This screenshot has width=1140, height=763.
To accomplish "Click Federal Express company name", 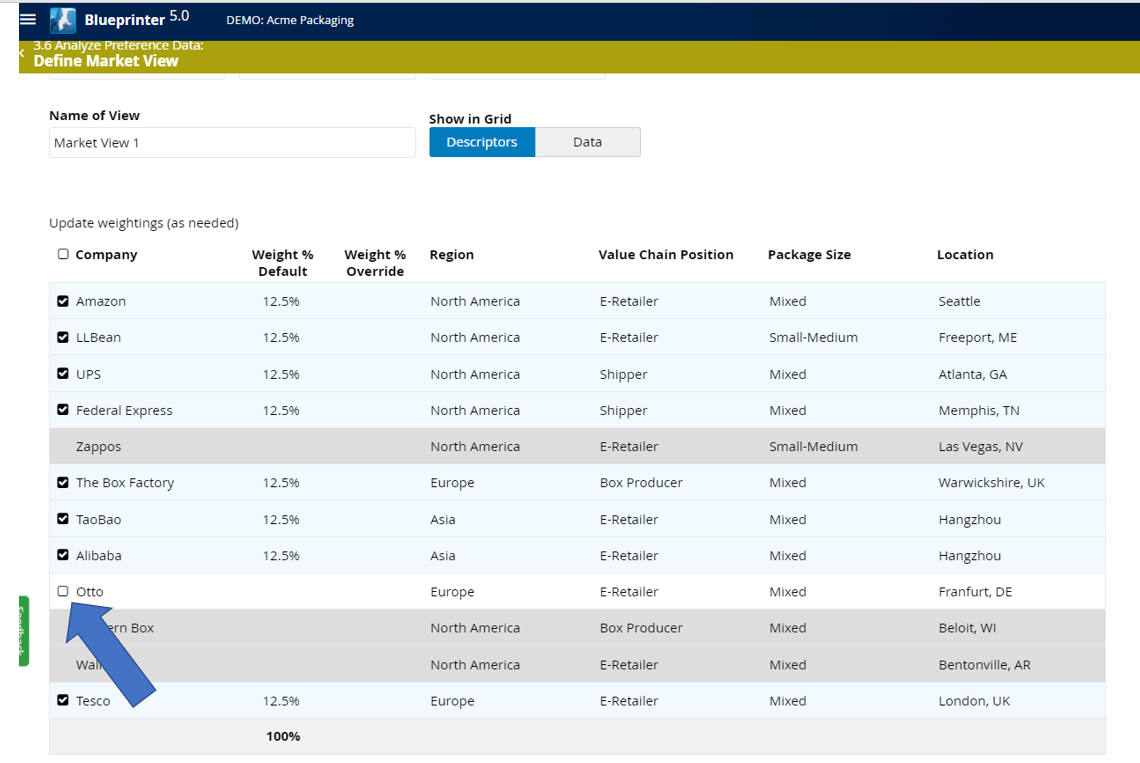I will (x=124, y=410).
